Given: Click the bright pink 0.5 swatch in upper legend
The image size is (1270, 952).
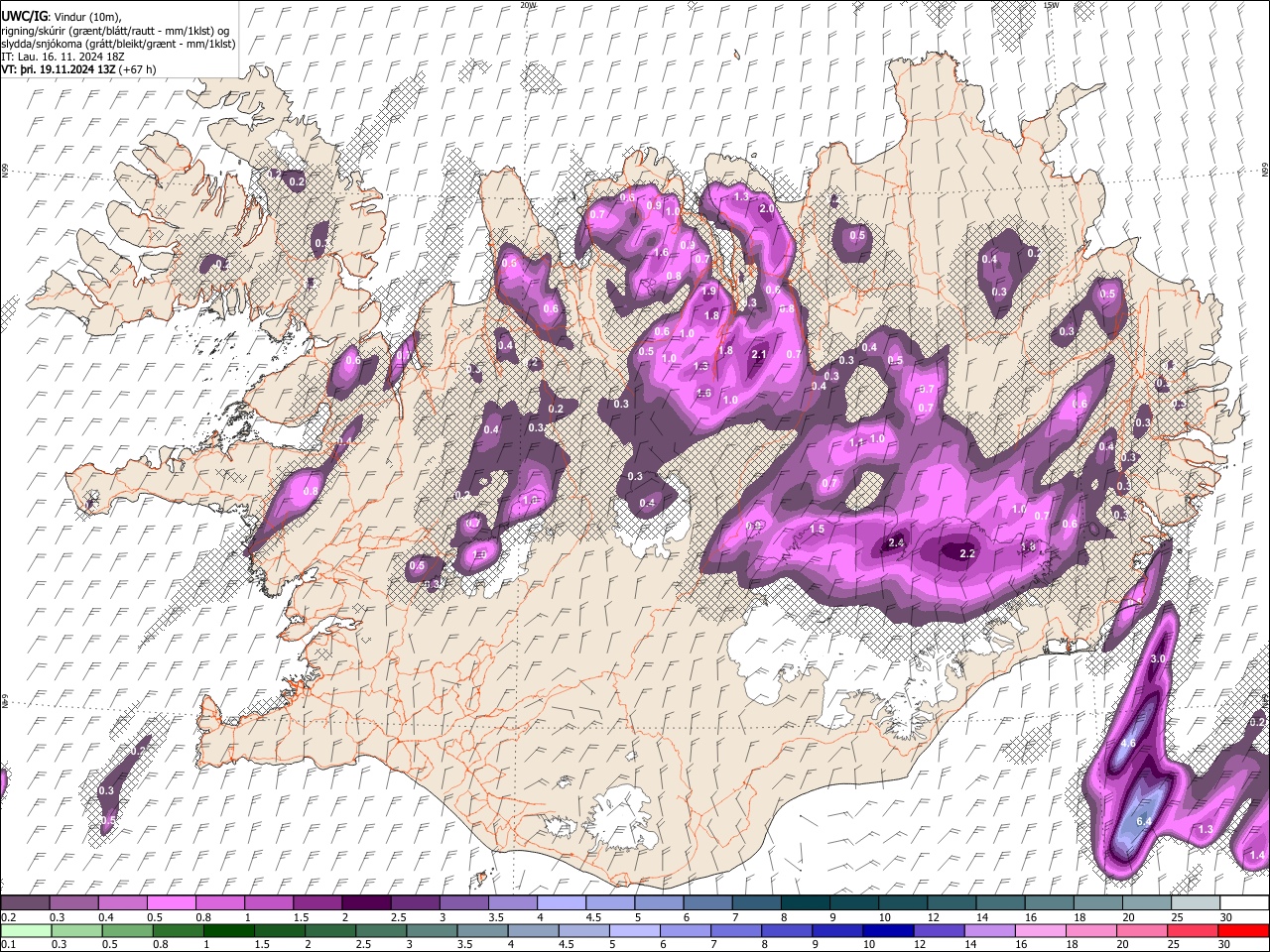Looking at the screenshot, I should coord(171,902).
